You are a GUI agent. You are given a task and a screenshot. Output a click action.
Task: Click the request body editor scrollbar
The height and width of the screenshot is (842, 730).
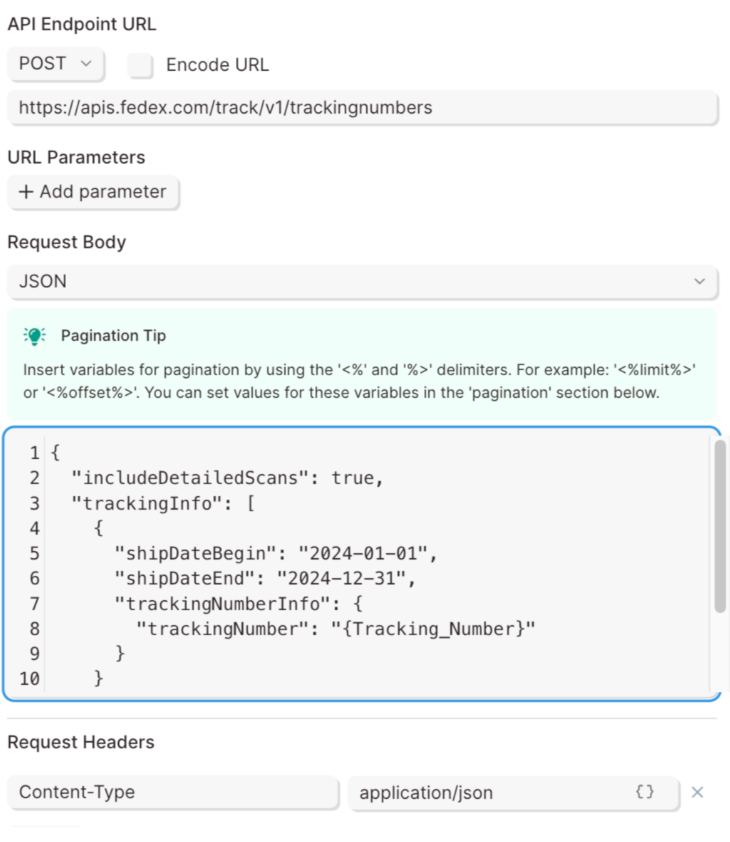click(x=720, y=526)
